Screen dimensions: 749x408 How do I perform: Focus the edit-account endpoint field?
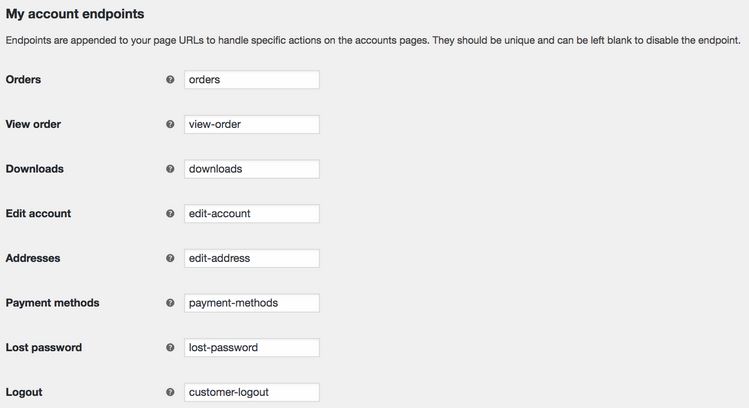click(252, 214)
